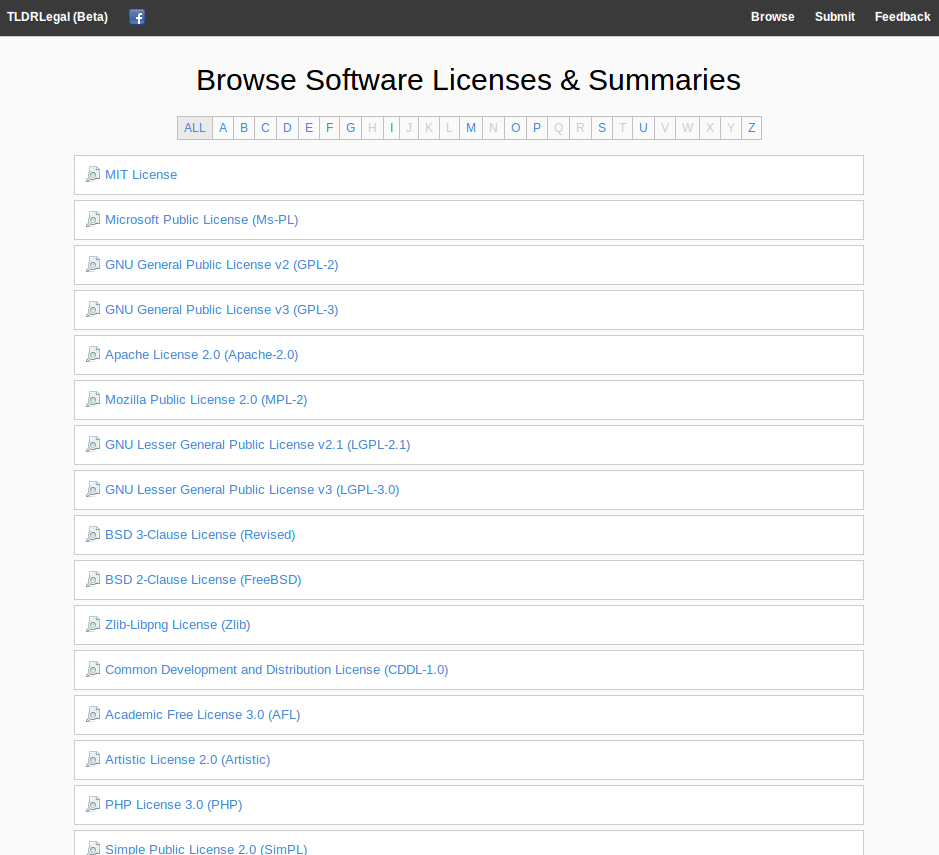Click the magnifier icon beside MIT License
This screenshot has height=855, width=939.
[x=93, y=174]
